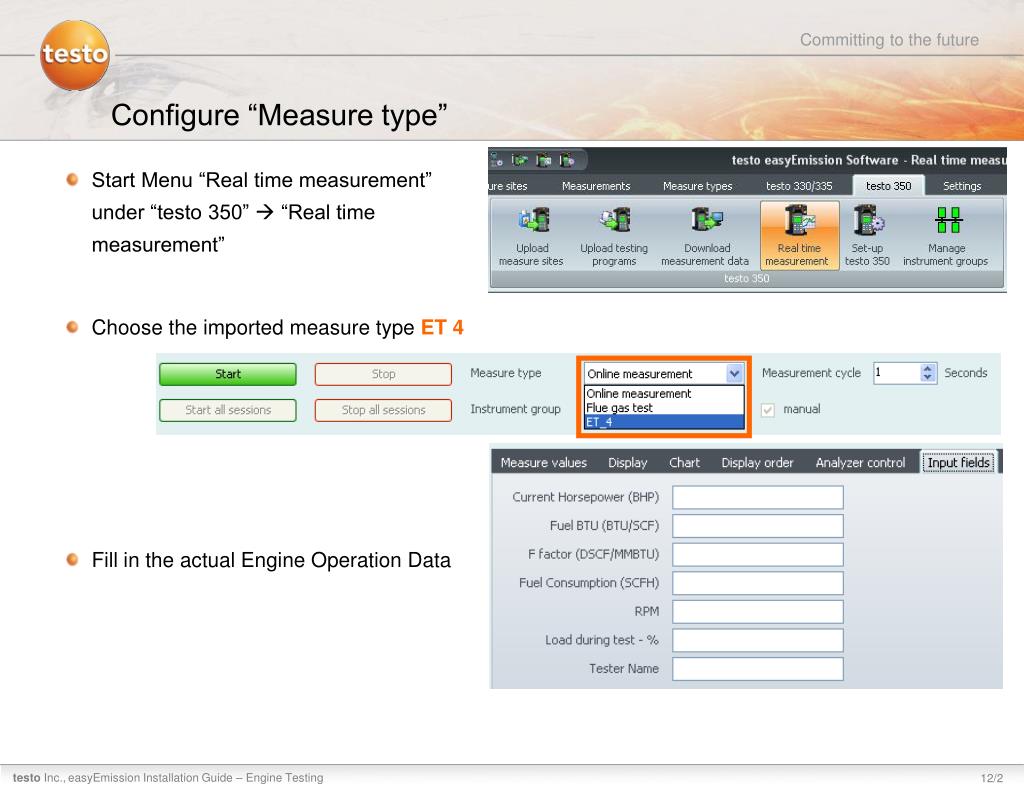The height and width of the screenshot is (791, 1024).
Task: Click the Current Horsepower (BHP) field
Action: [x=758, y=497]
